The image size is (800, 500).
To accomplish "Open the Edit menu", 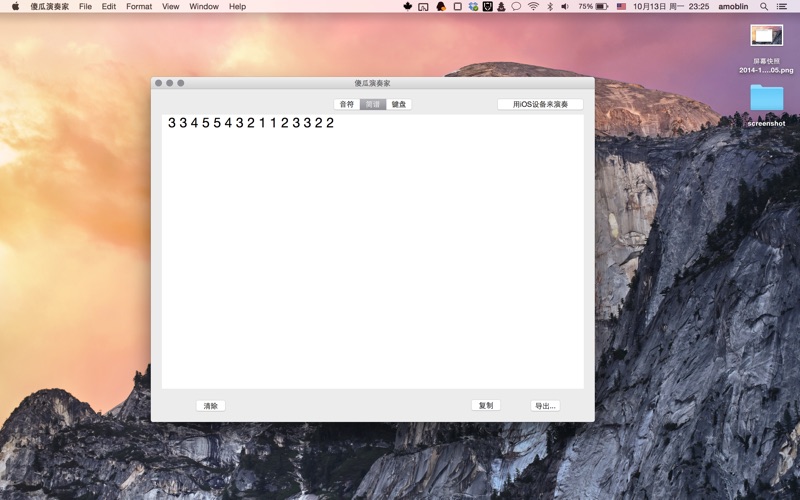I will coord(109,6).
